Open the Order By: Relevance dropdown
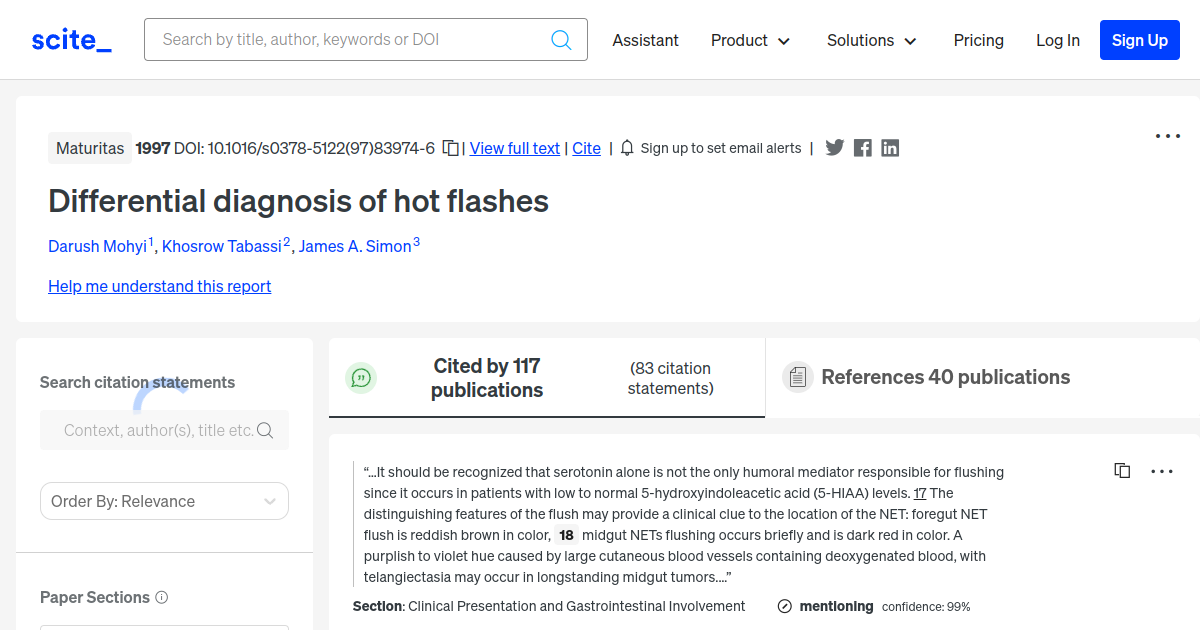The height and width of the screenshot is (630, 1200). pos(164,501)
